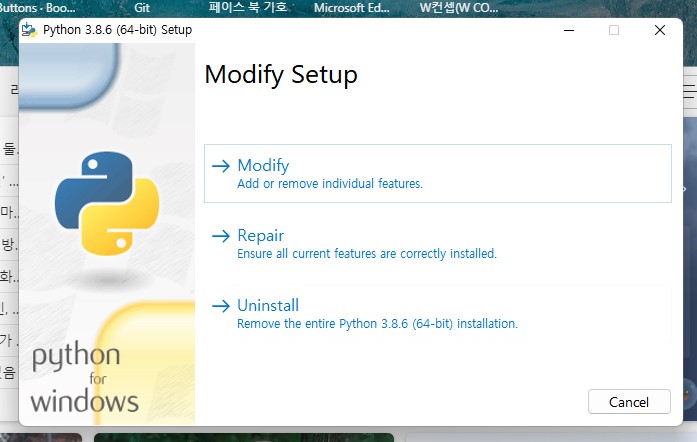The image size is (697, 442).
Task: Cancel the Python setup dialog
Action: 629,402
